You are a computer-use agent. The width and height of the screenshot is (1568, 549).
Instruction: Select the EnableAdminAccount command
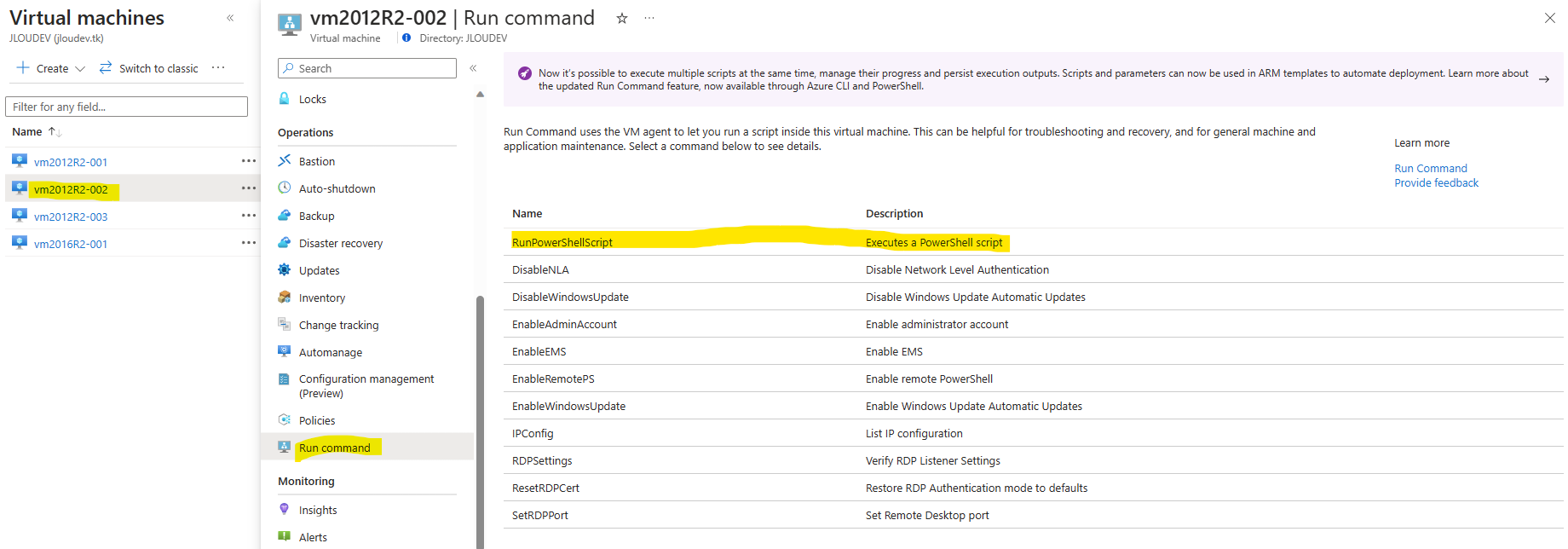pyautogui.click(x=564, y=325)
